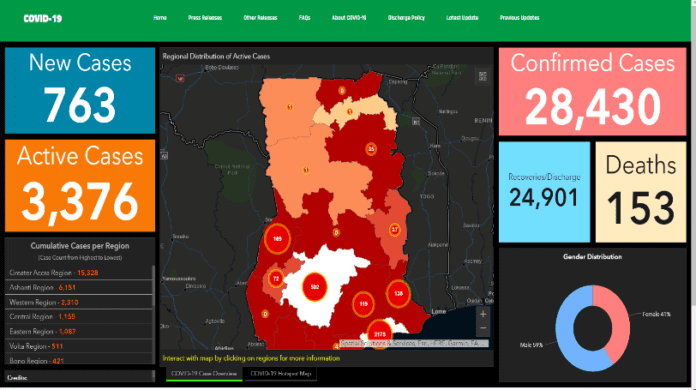Switch to COVID-19 Hotspot Map tab

[x=281, y=374]
